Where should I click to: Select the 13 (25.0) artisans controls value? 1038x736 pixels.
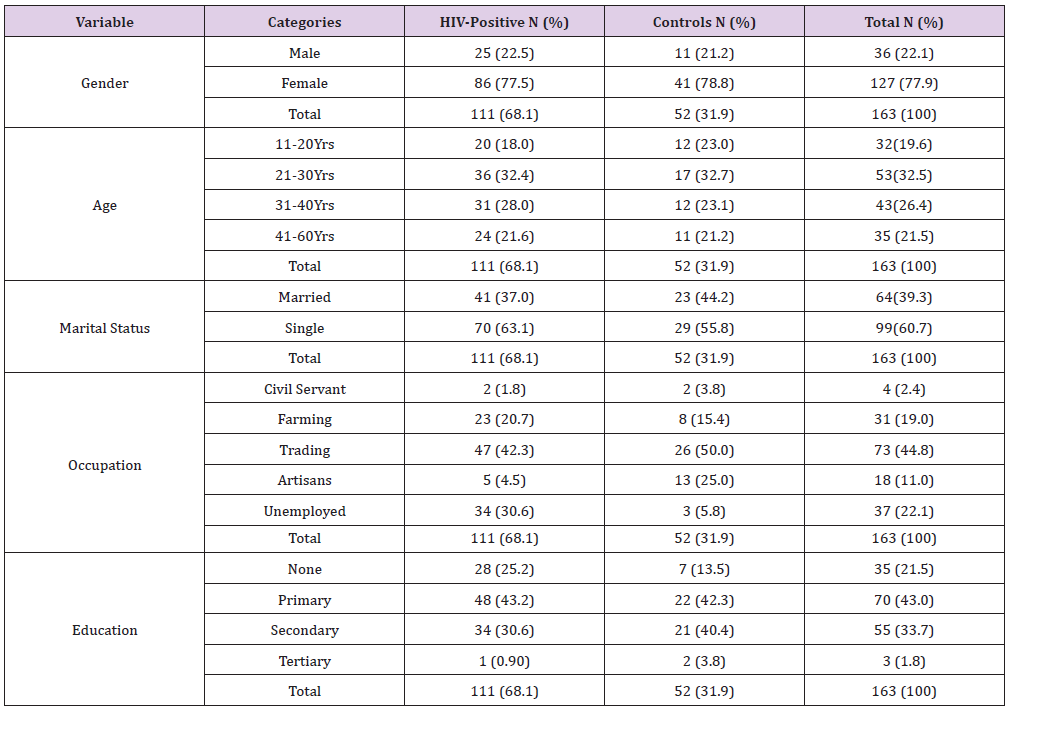704,480
